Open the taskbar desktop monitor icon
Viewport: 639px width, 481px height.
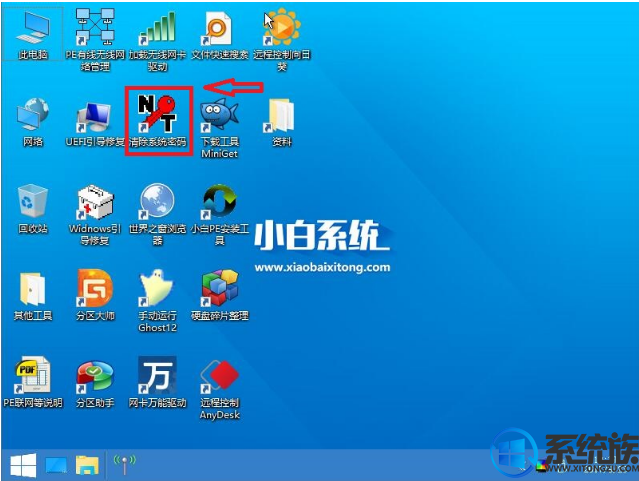click(x=56, y=465)
